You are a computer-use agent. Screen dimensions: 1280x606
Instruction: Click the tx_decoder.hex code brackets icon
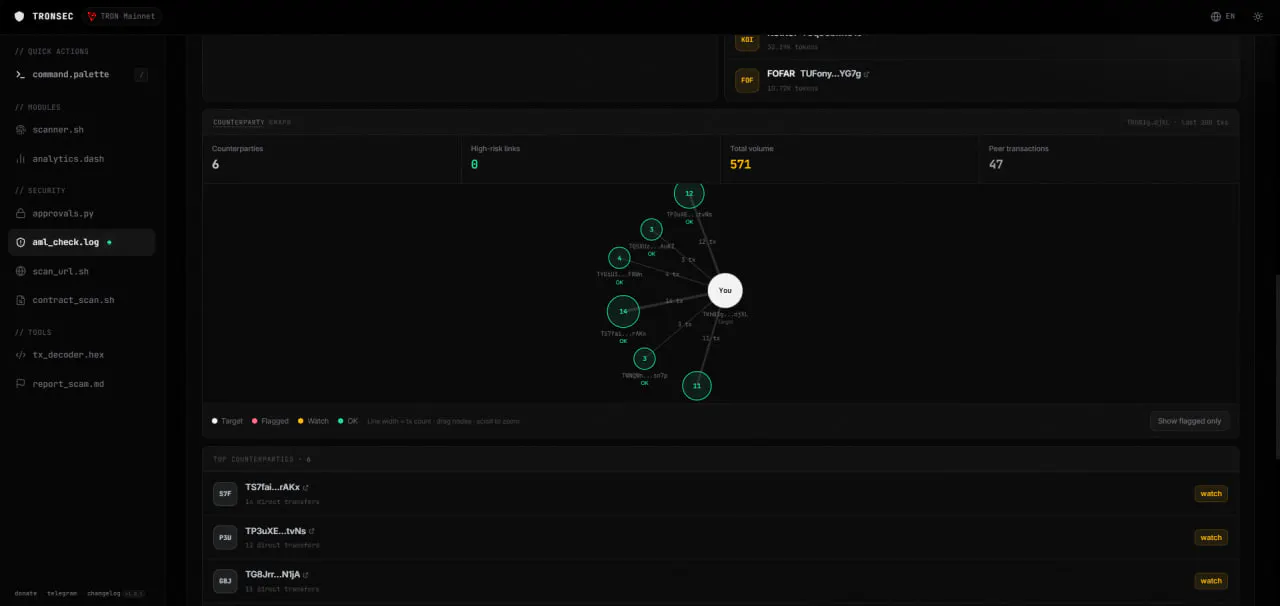coord(21,355)
